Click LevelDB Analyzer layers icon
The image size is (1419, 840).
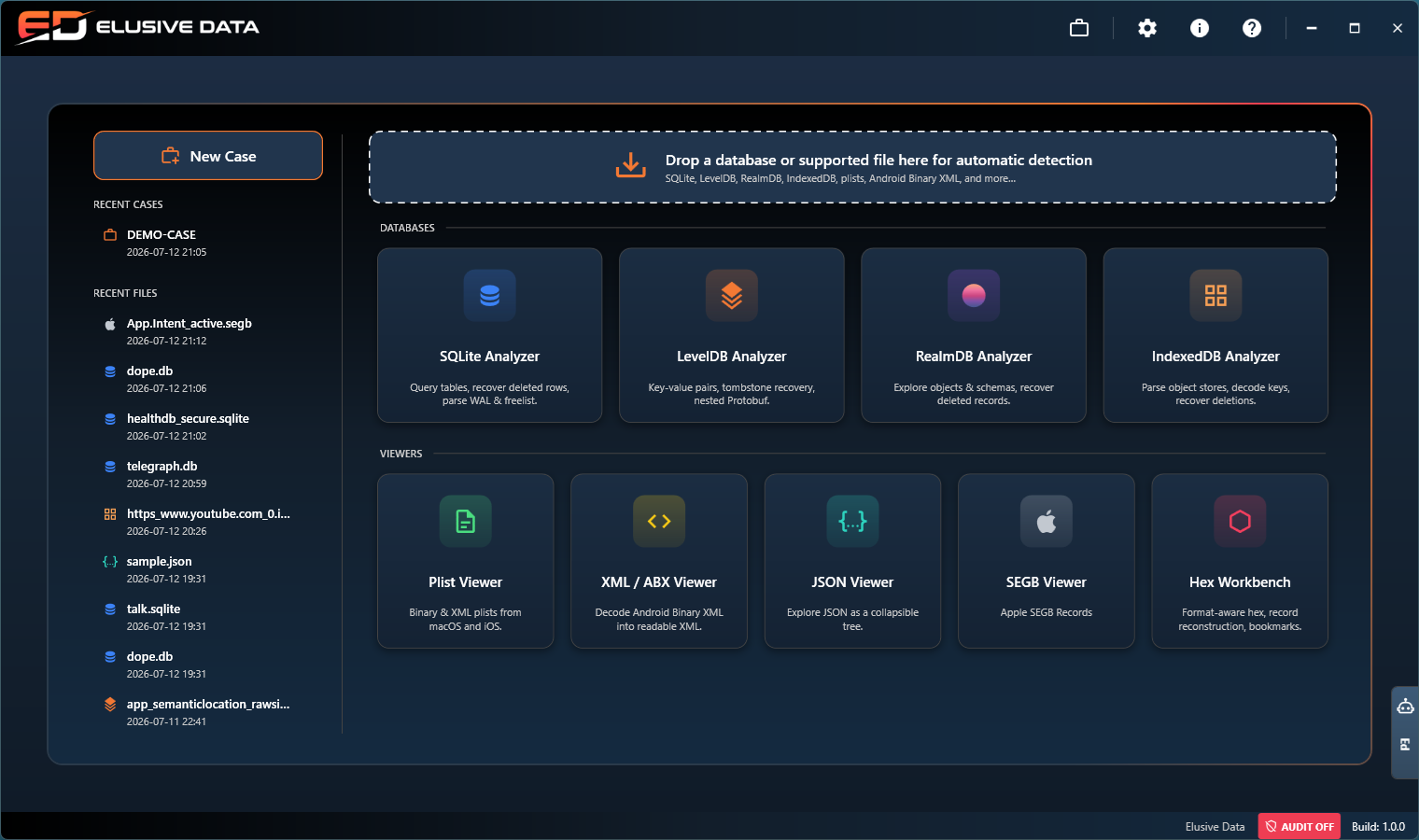pyautogui.click(x=732, y=296)
